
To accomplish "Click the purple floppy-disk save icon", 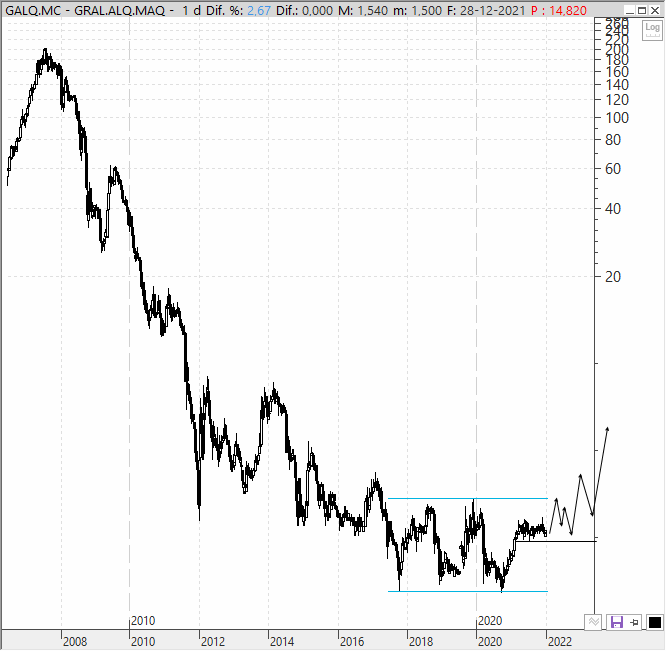I will [616, 622].
